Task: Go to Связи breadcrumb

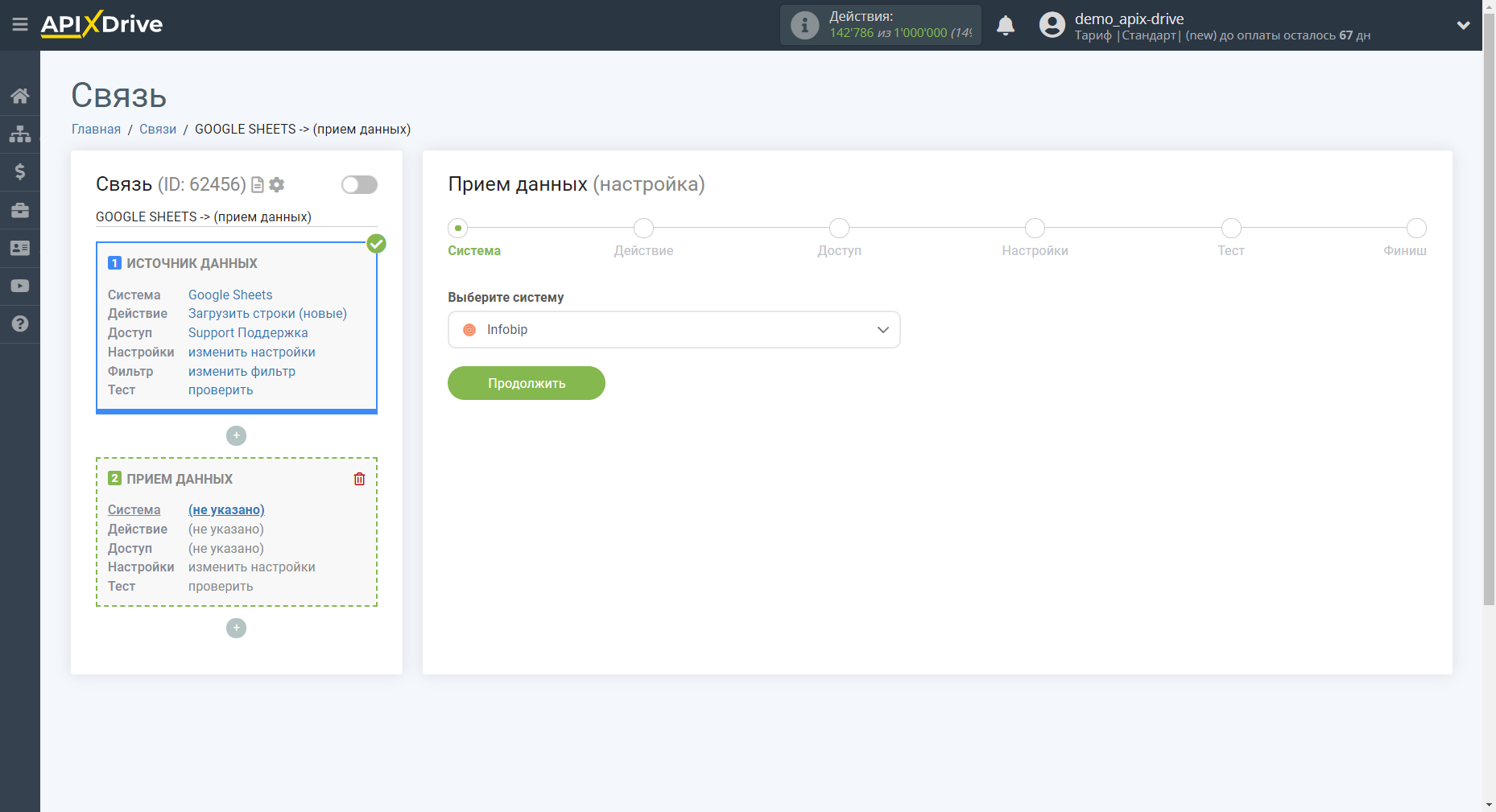Action: (158, 130)
